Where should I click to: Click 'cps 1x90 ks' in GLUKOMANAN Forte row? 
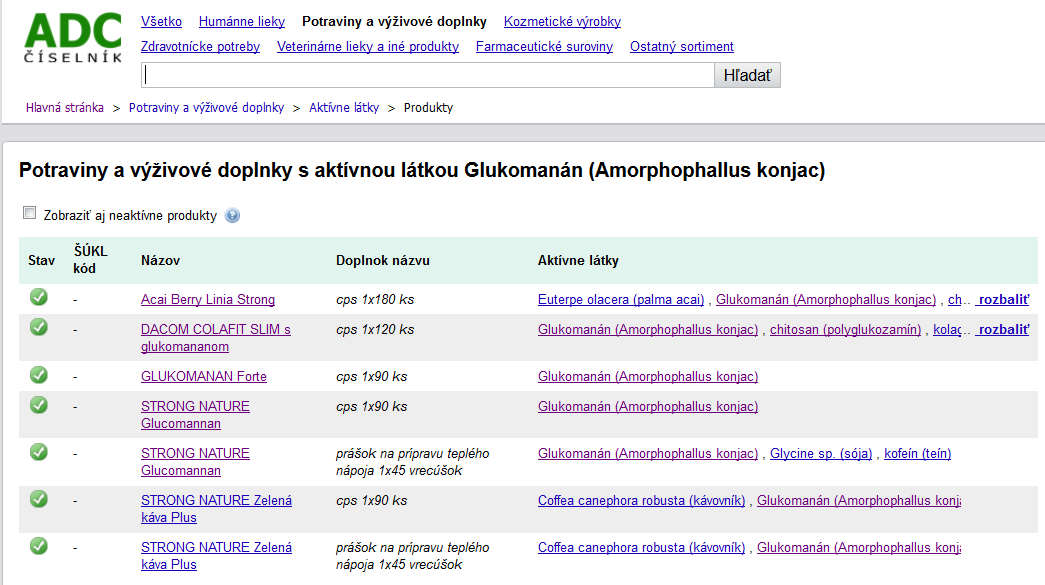[371, 376]
